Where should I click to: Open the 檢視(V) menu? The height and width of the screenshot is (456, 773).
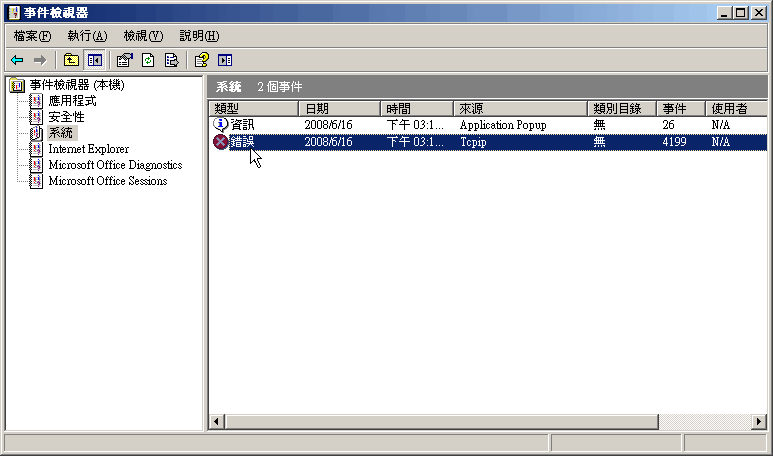(143, 36)
